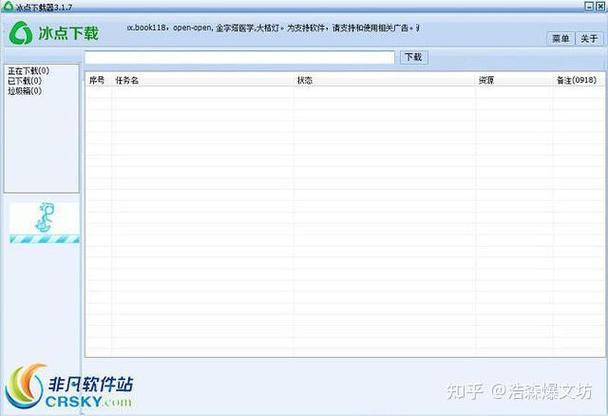Open the 菜单 menu button
The height and width of the screenshot is (416, 608).
(x=561, y=38)
